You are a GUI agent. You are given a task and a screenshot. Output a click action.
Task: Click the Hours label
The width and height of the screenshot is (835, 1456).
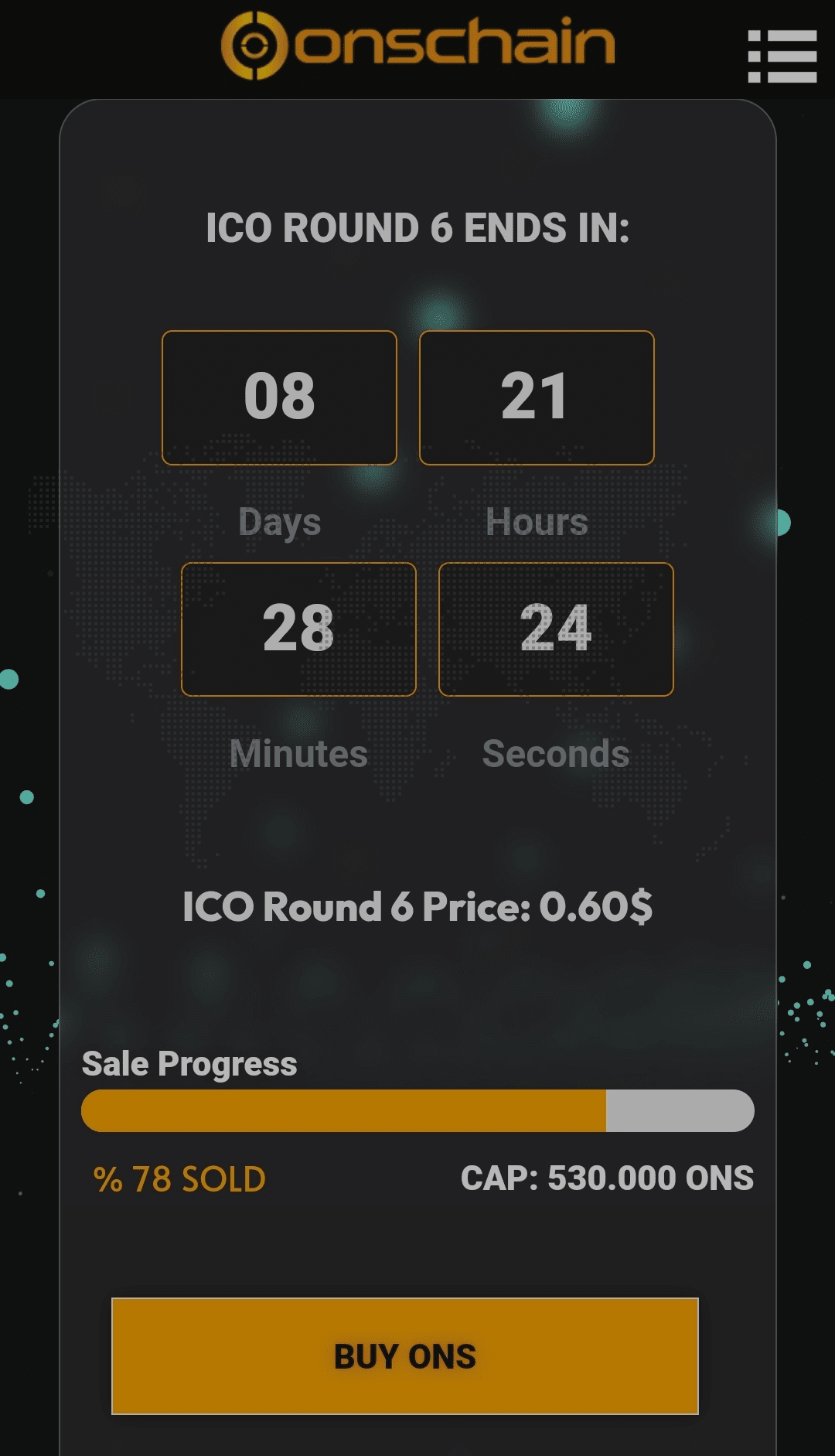click(537, 522)
